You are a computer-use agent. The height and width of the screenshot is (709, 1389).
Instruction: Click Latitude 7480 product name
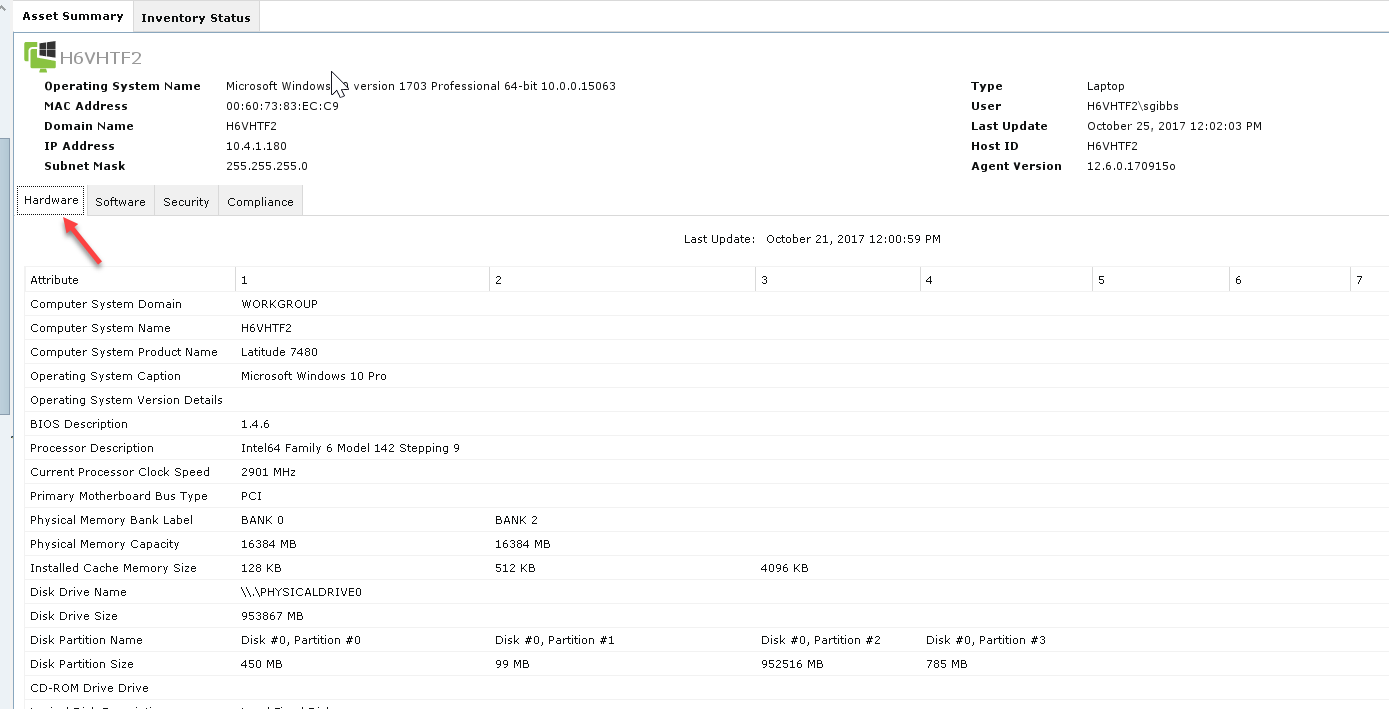[x=279, y=352]
